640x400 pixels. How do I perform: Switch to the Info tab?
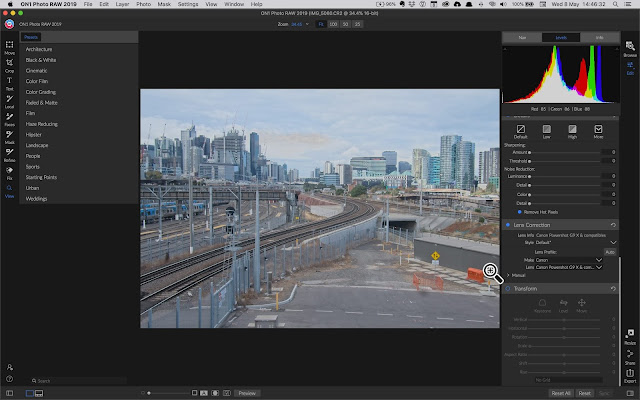598,37
